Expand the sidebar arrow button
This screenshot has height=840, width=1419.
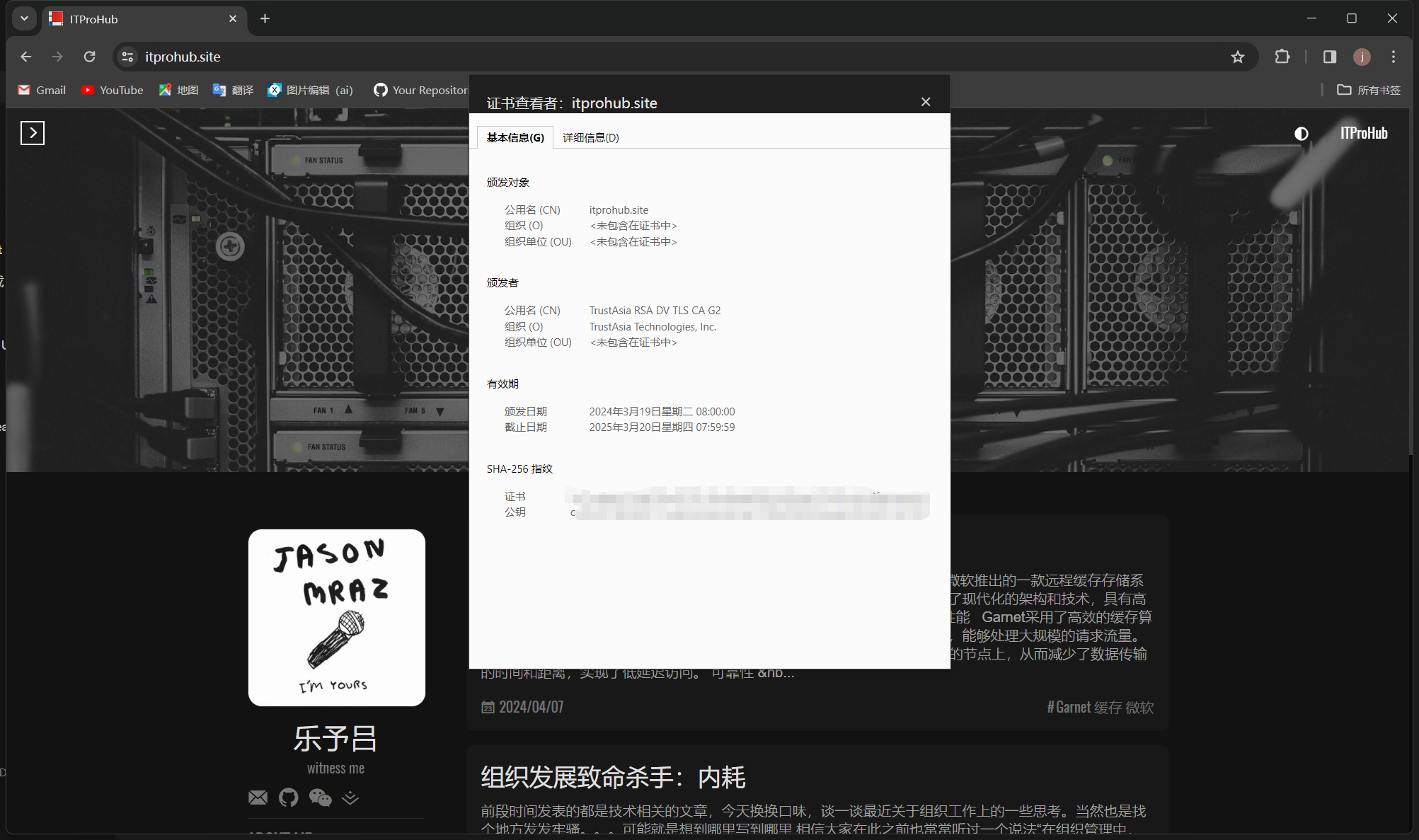(x=33, y=133)
